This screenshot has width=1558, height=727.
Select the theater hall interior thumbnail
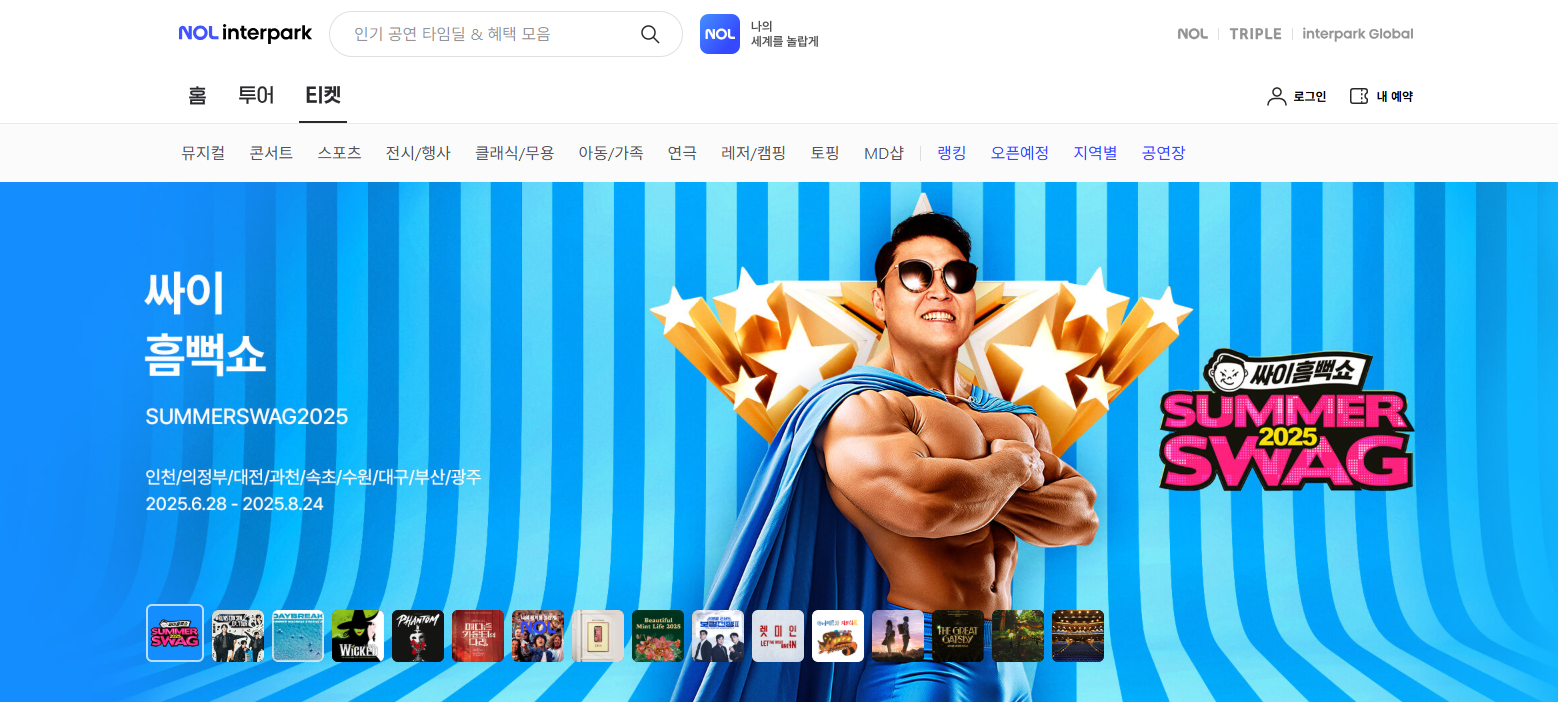[1078, 636]
